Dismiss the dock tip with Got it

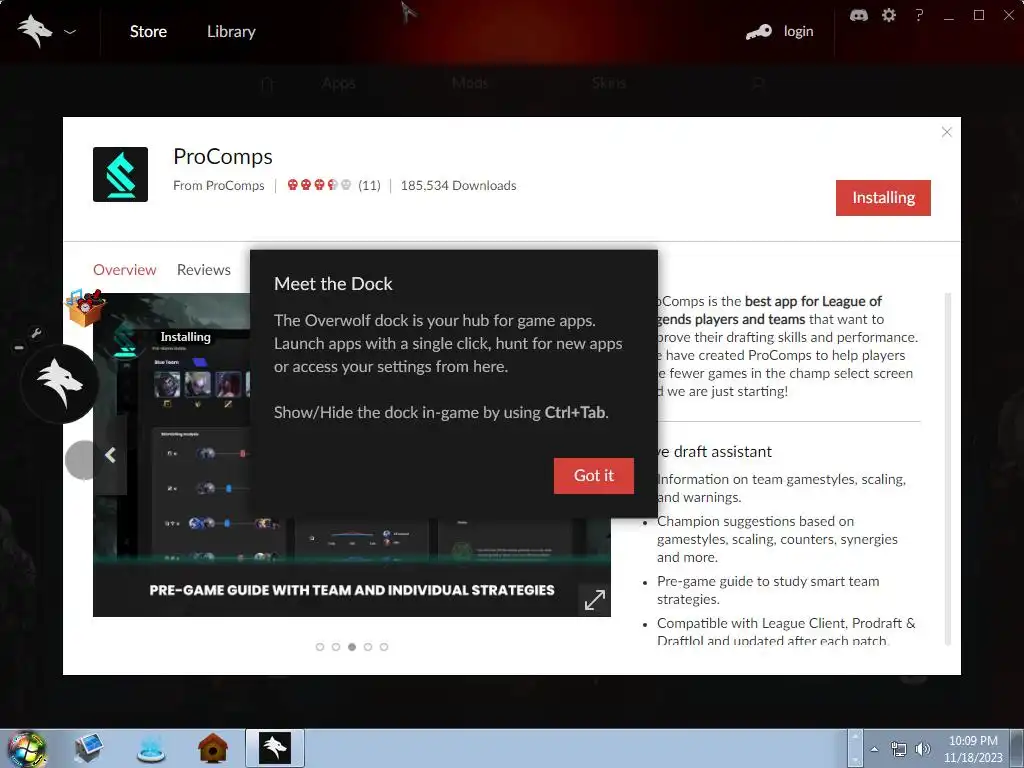click(x=594, y=475)
